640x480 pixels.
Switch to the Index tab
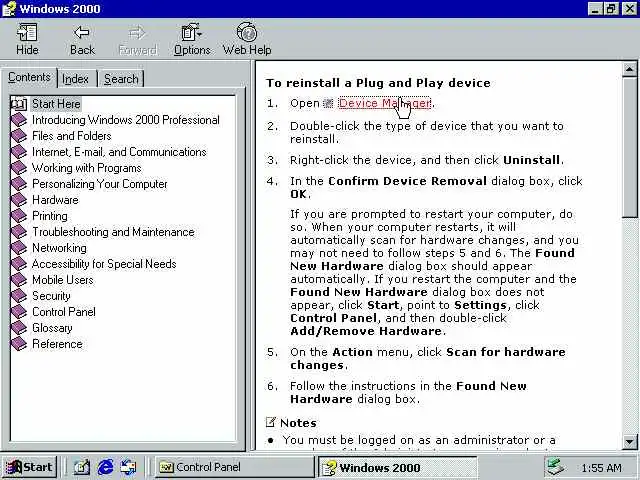coord(76,79)
